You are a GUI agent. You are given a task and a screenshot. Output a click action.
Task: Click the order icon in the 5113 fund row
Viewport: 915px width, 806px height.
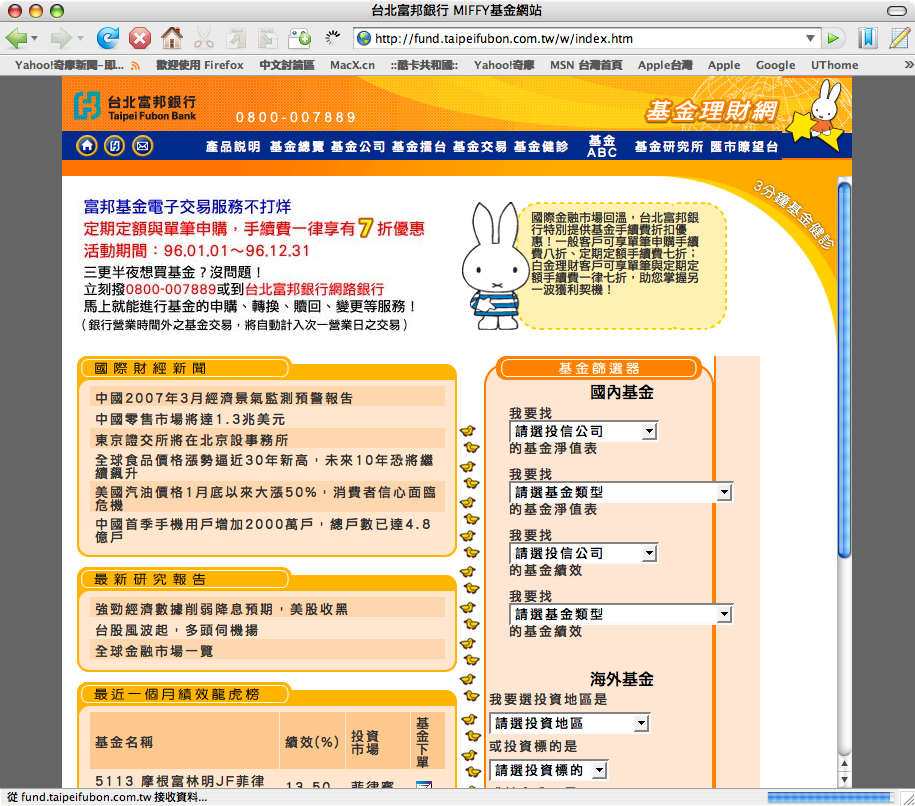(423, 784)
